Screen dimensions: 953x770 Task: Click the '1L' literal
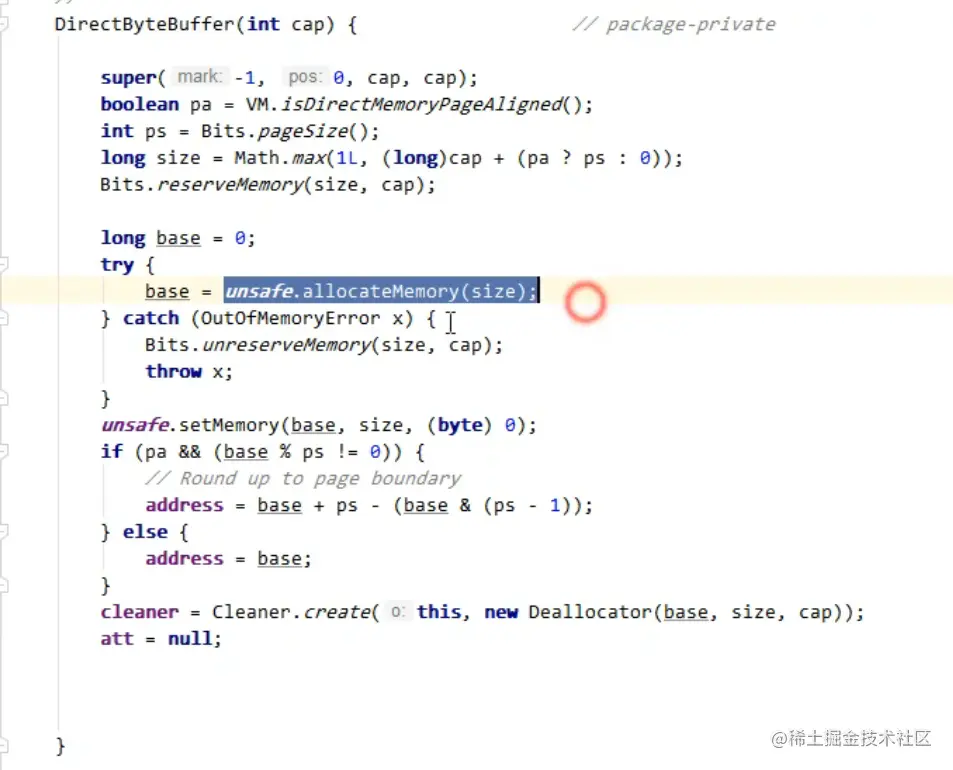point(346,158)
